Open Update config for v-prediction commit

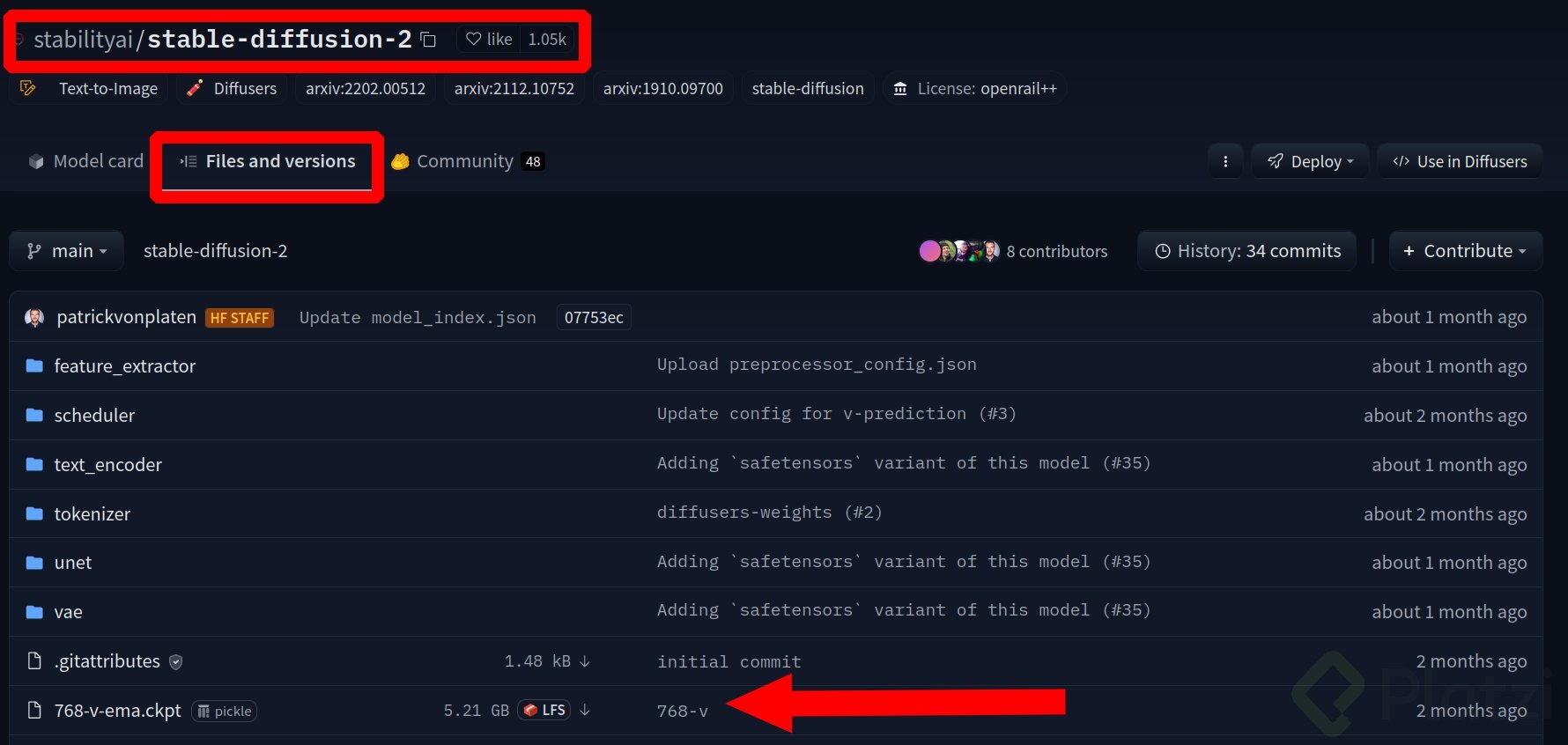click(837, 414)
